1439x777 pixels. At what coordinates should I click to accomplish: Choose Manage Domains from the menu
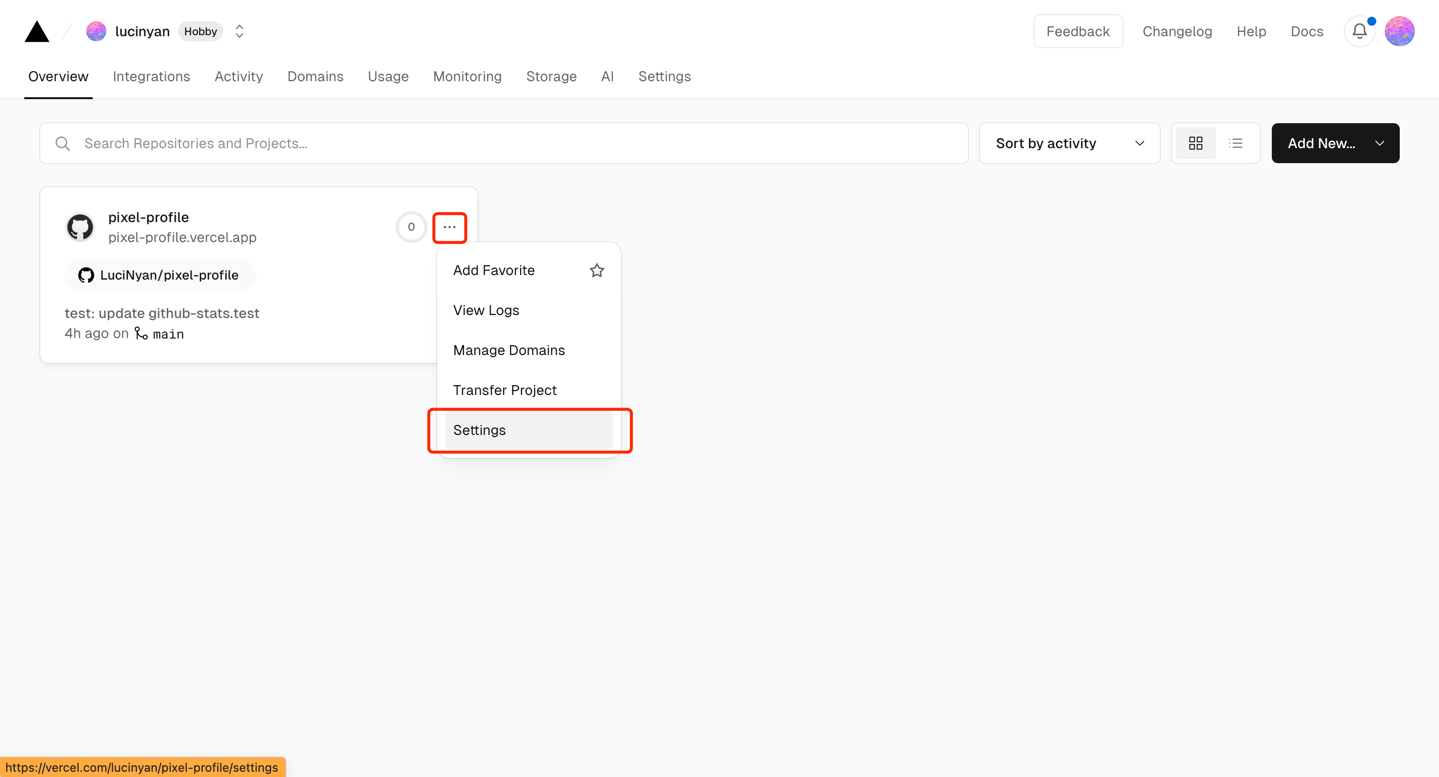[x=529, y=350]
